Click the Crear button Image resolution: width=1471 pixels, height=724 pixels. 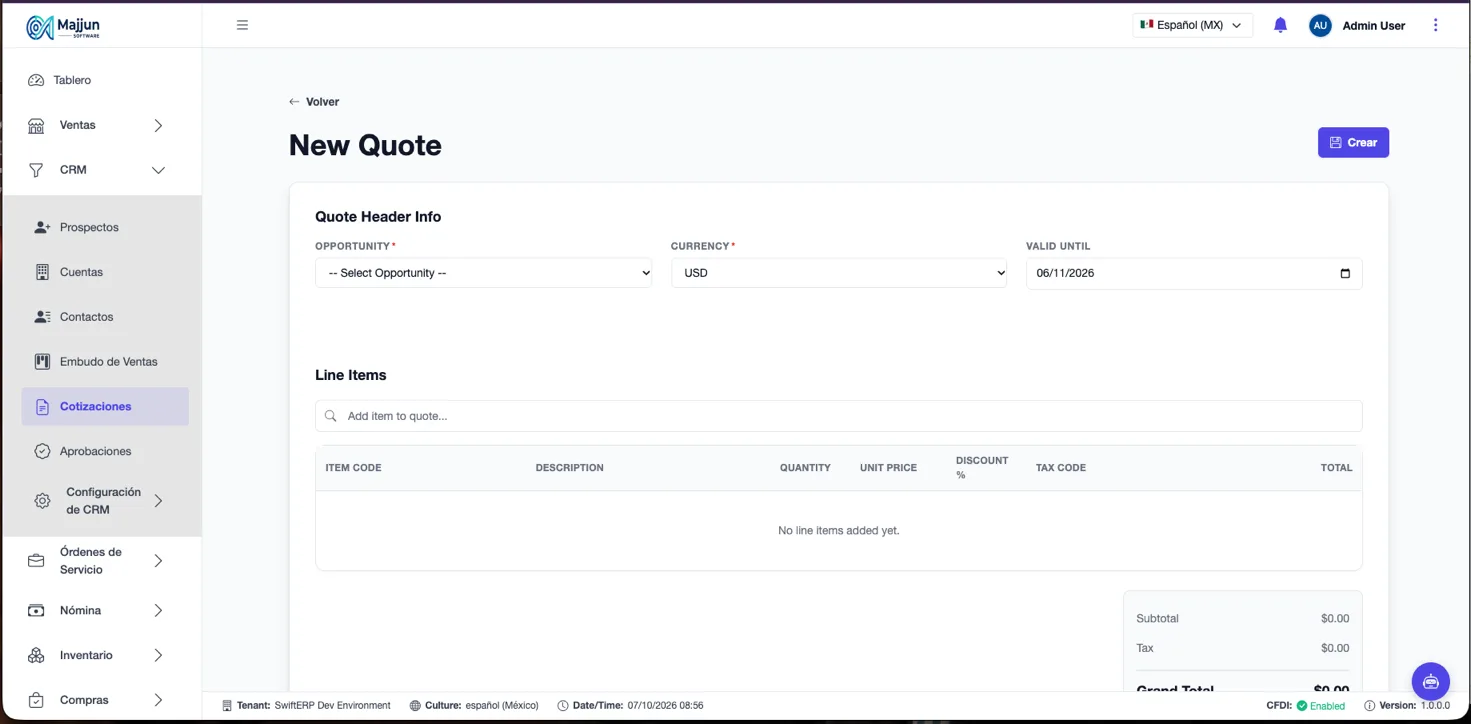[x=1353, y=143]
